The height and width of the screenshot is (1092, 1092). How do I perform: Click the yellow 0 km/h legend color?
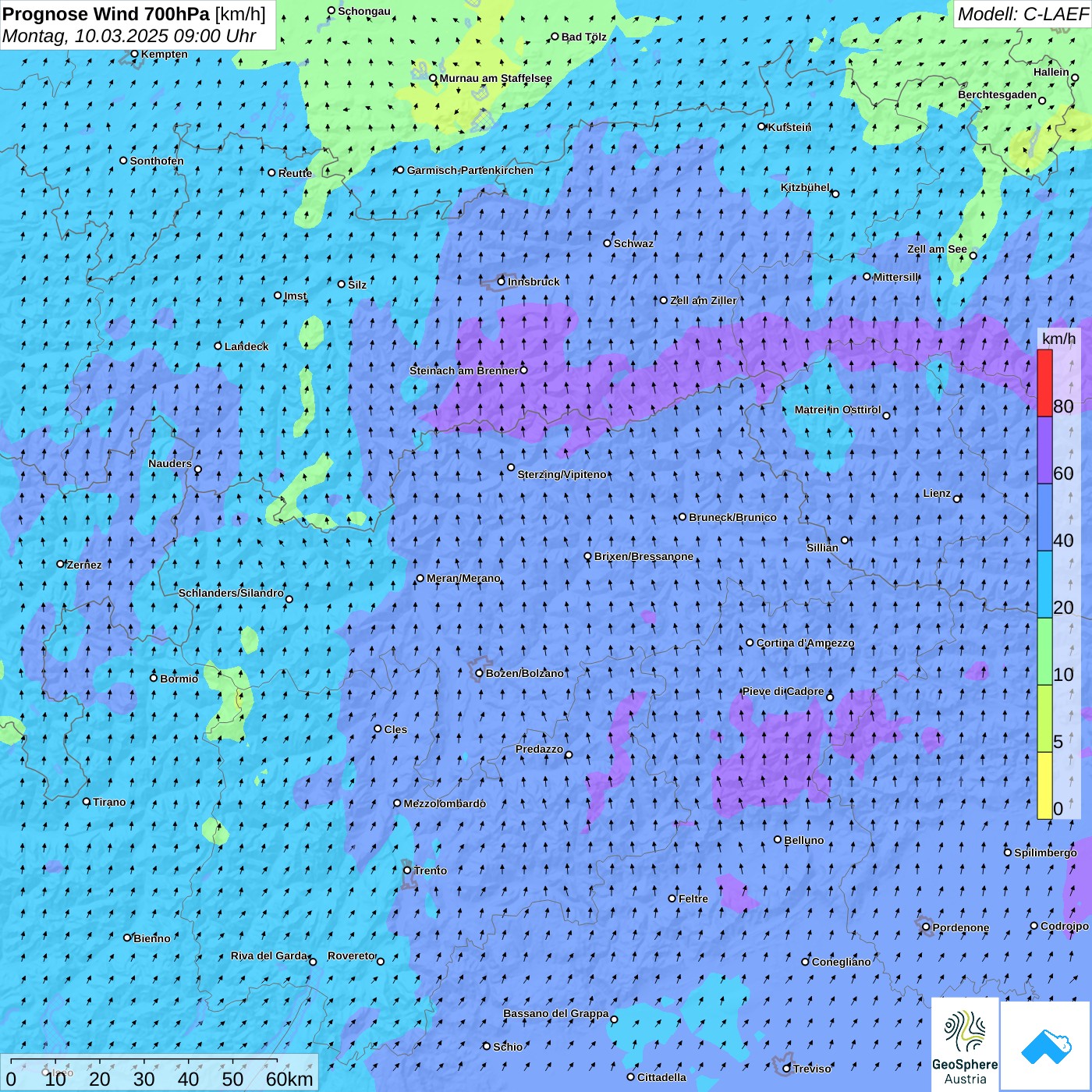pos(1044,785)
